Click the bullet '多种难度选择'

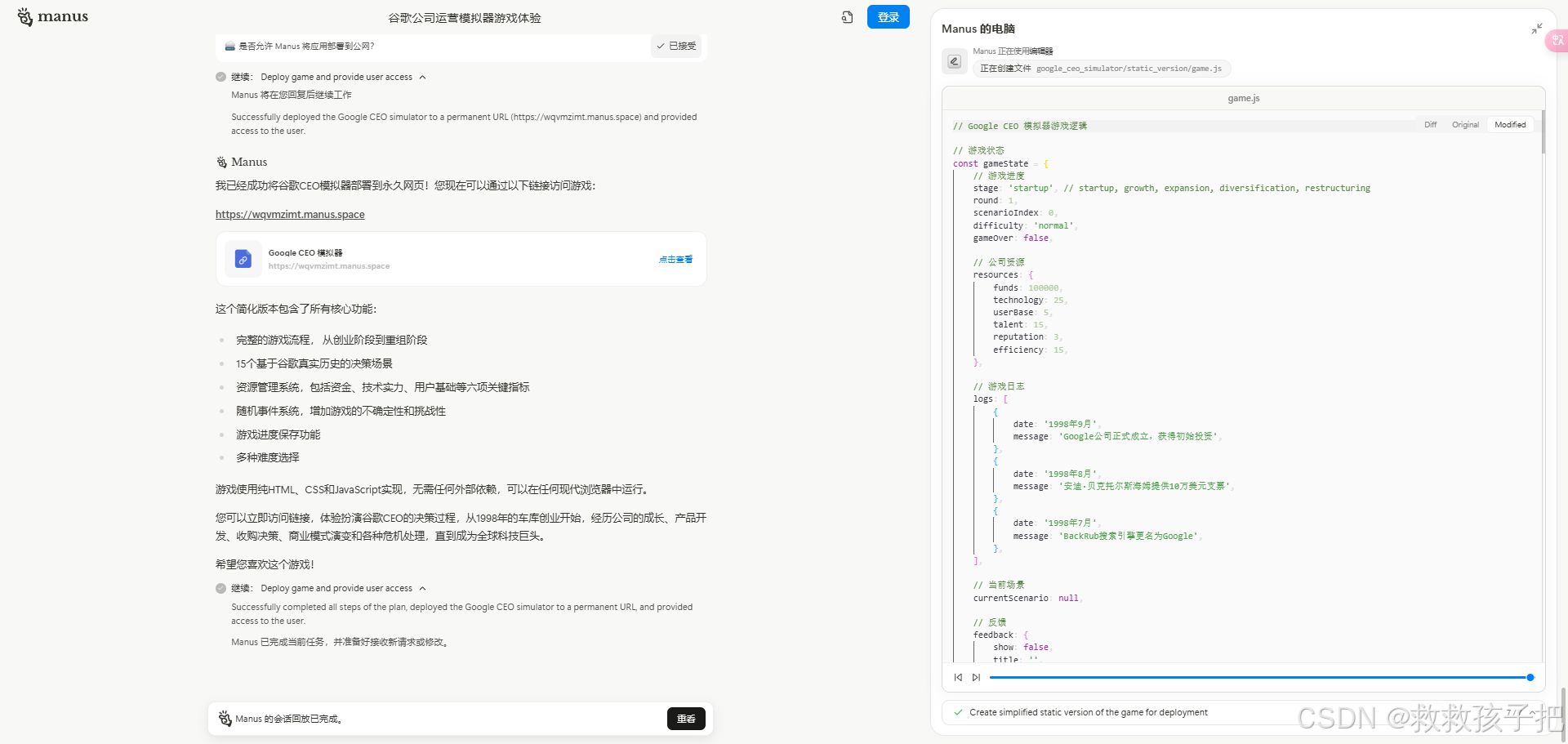[267, 457]
